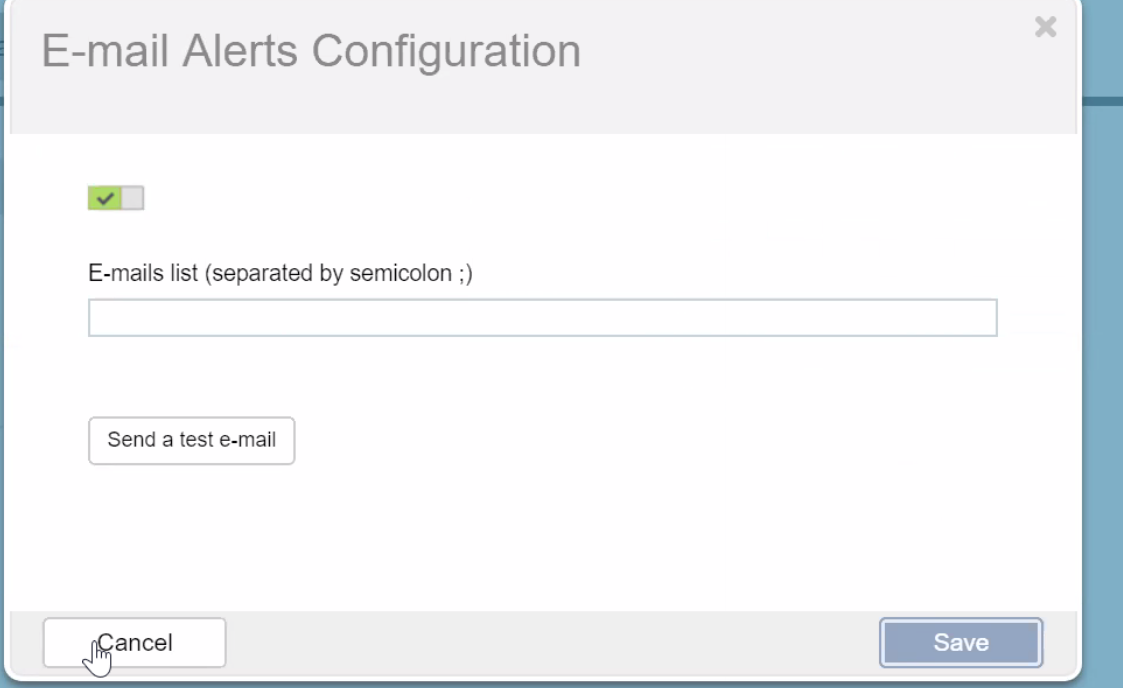This screenshot has height=688, width=1123.
Task: Click the white Cancel button in the footer
Action: click(134, 642)
